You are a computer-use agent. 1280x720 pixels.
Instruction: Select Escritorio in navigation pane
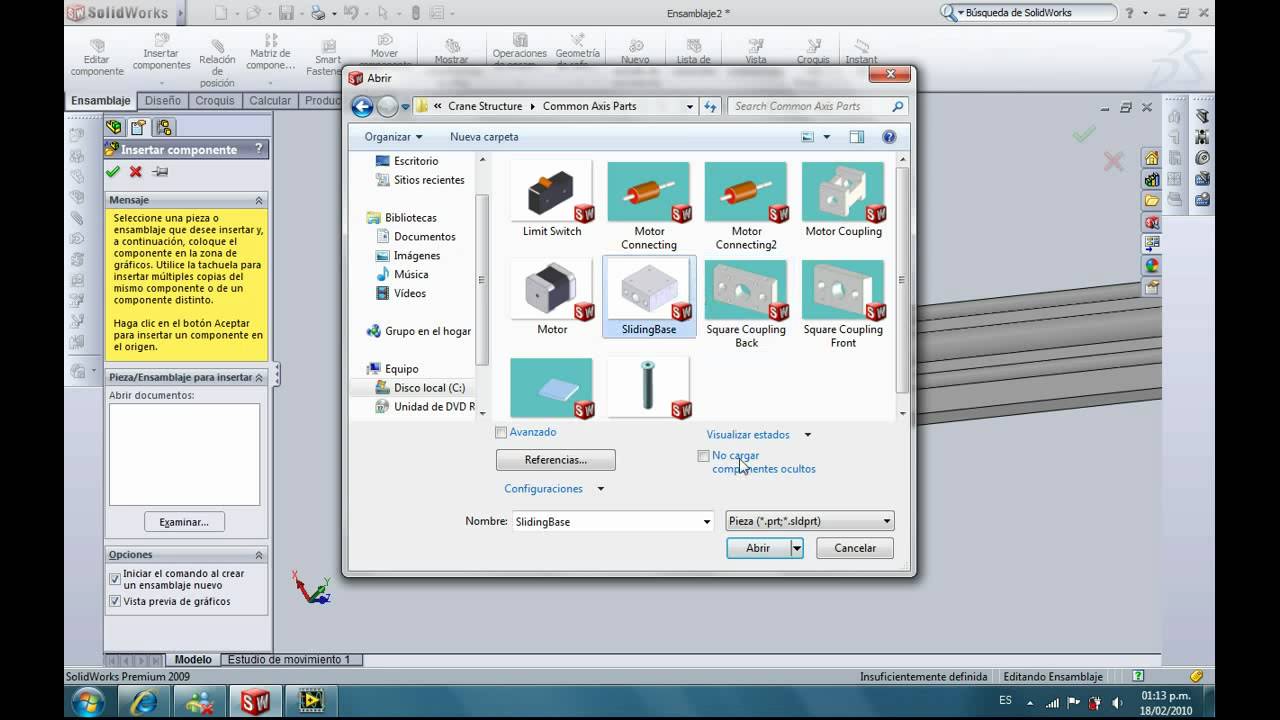416,161
